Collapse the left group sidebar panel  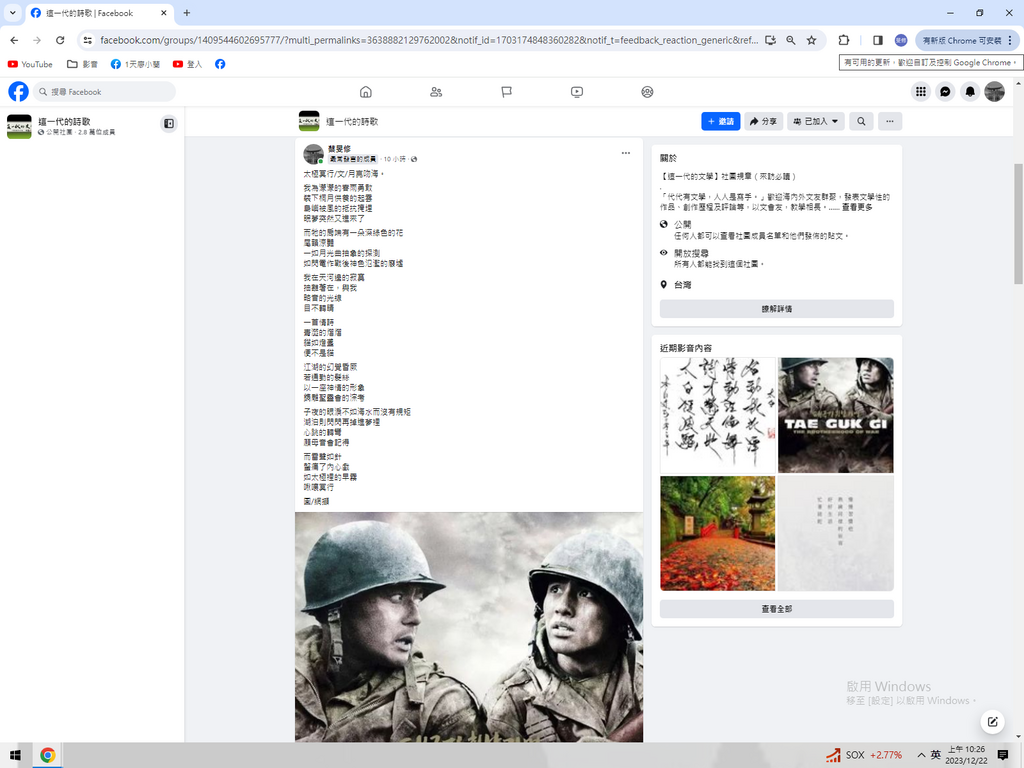pos(169,123)
